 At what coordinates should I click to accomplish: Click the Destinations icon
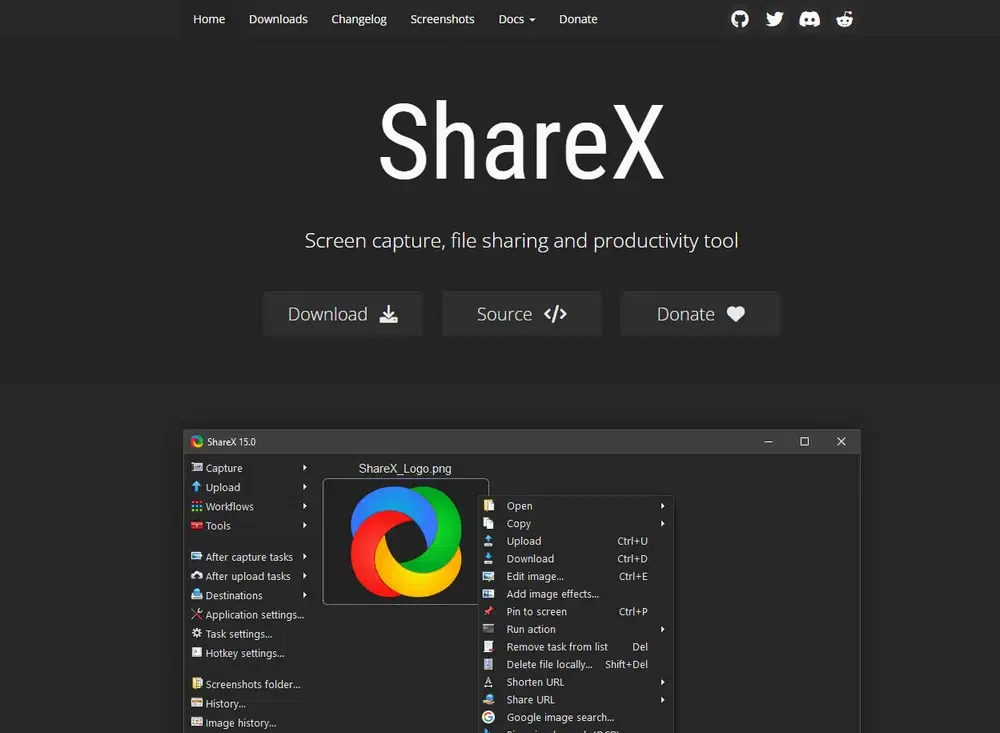tap(197, 595)
